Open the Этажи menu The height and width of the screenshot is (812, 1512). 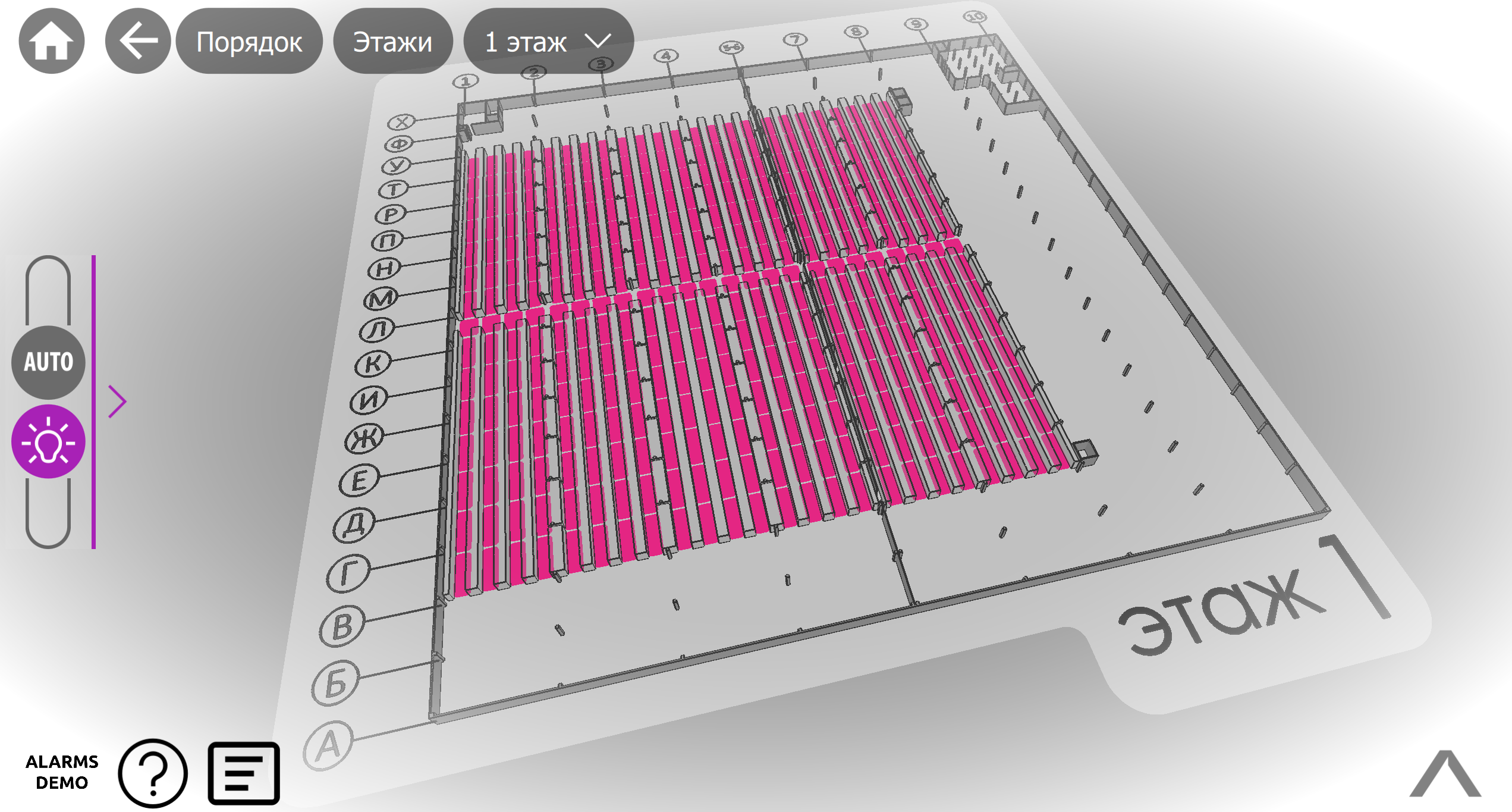(392, 42)
